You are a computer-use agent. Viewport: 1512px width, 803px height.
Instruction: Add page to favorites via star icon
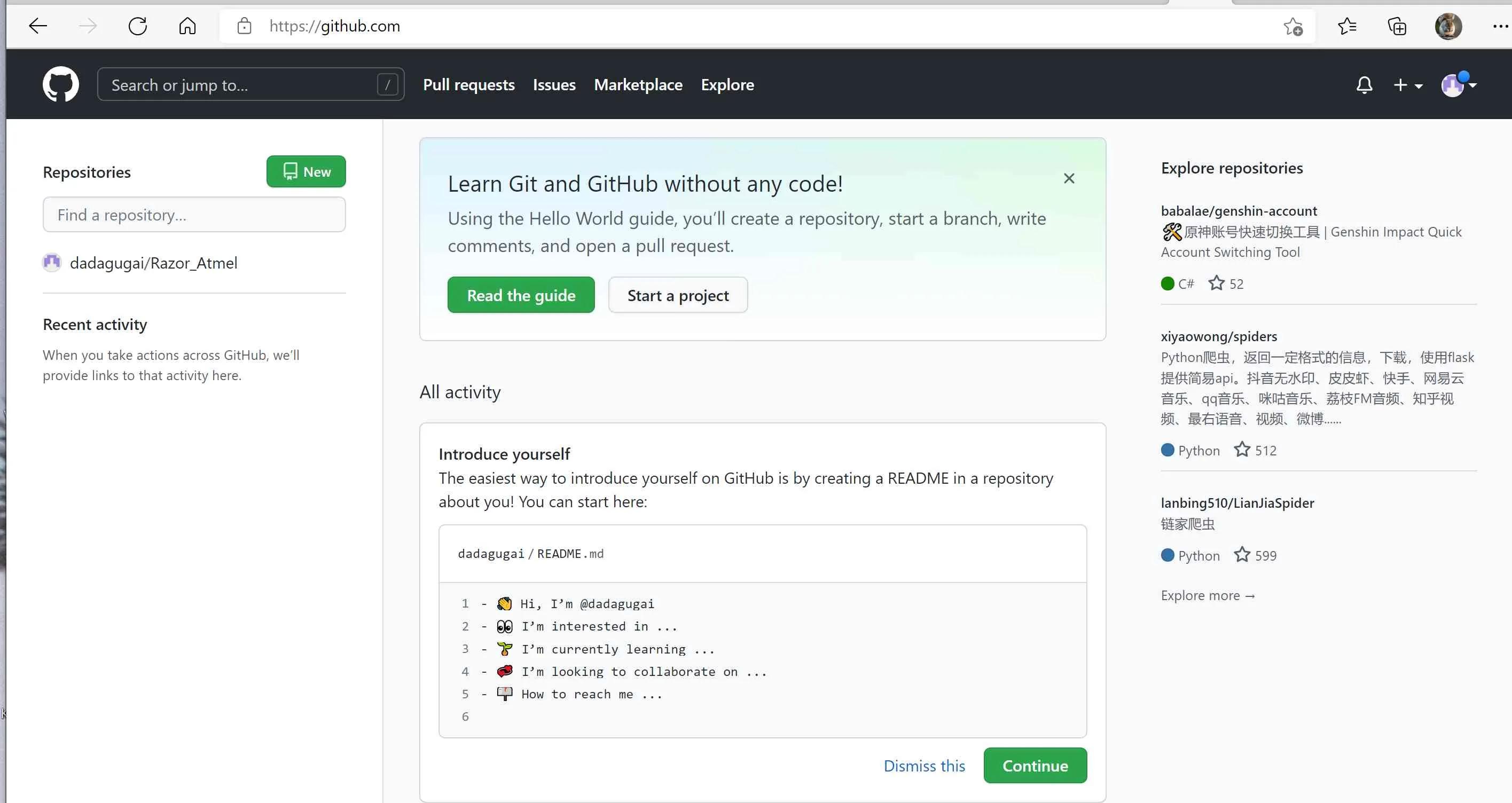click(x=1294, y=26)
